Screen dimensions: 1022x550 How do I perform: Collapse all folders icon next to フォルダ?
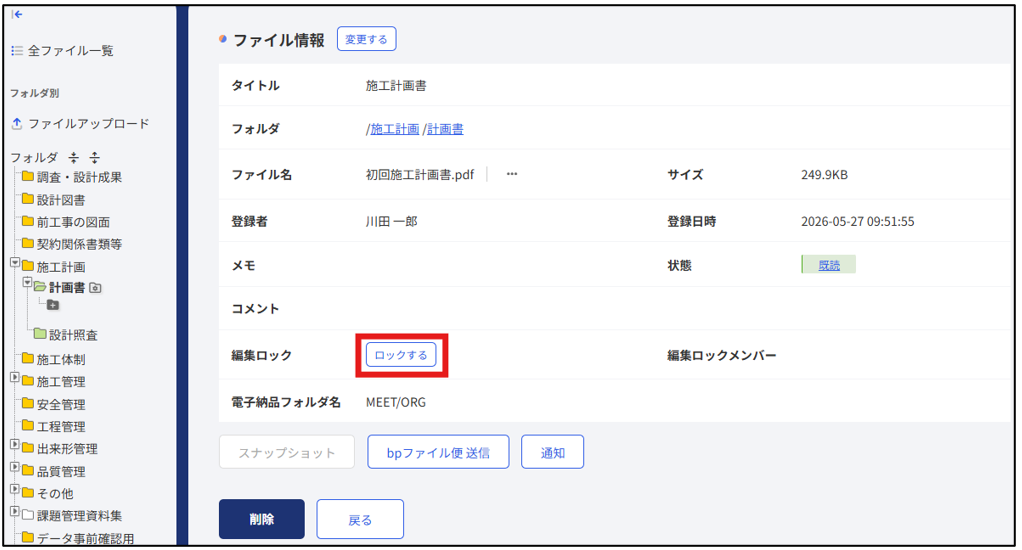click(74, 157)
